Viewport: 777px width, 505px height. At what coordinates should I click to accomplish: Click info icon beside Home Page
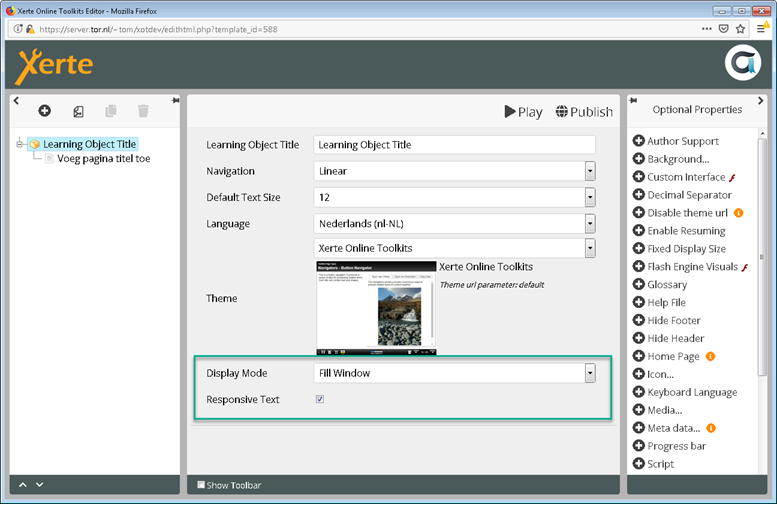(x=710, y=356)
